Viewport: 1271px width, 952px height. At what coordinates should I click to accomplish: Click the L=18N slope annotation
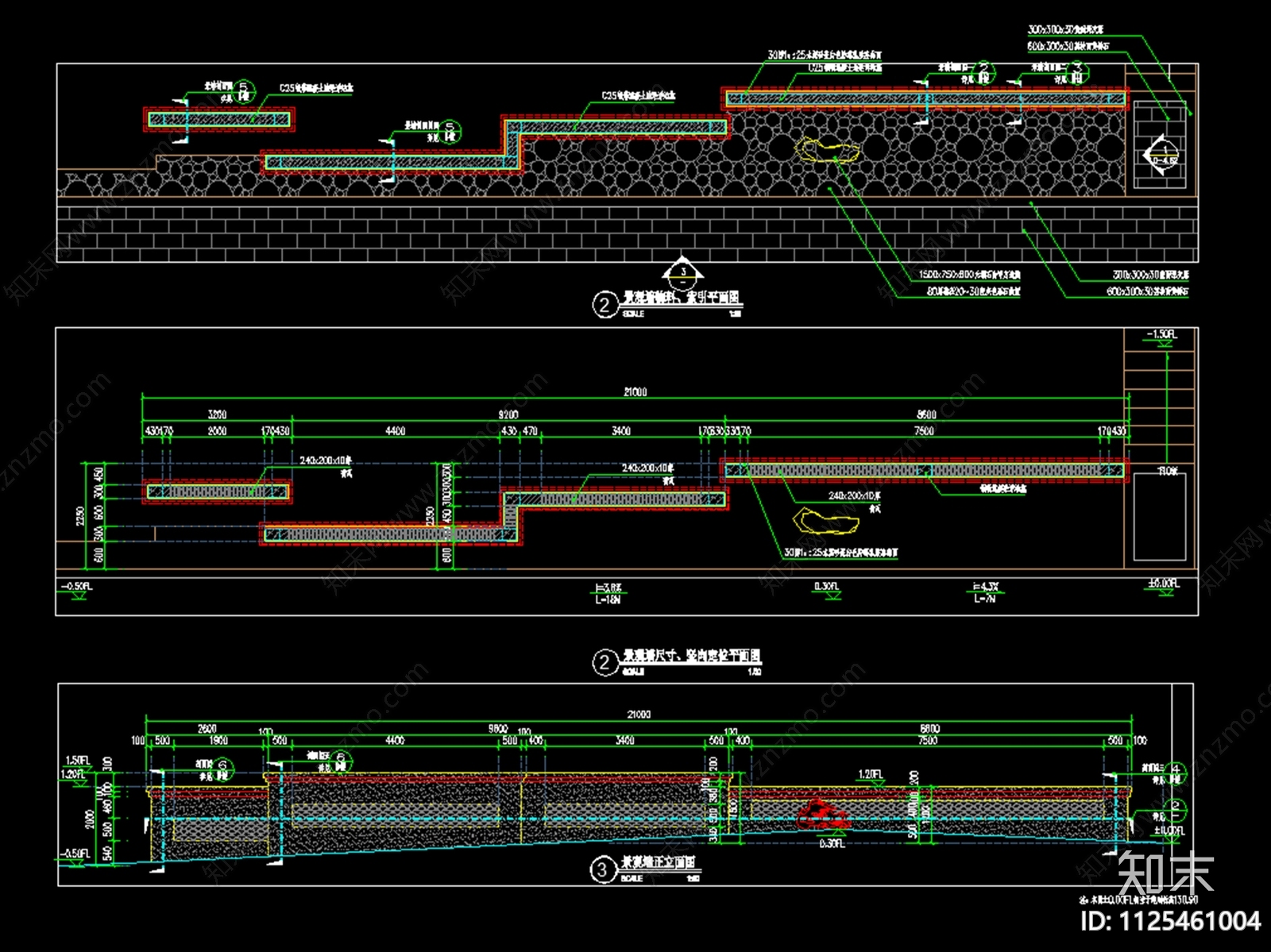608,600
